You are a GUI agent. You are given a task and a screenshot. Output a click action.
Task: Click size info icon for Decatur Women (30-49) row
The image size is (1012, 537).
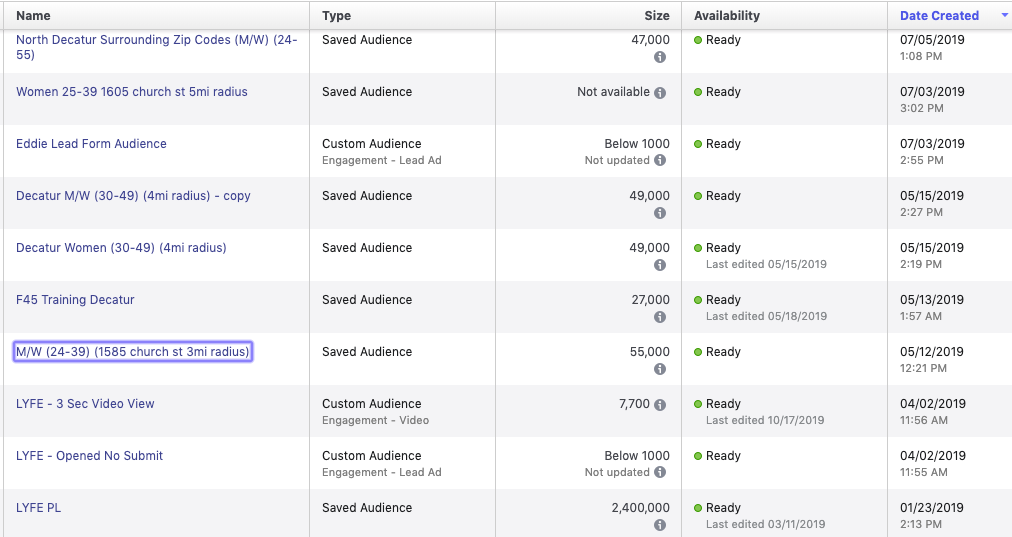click(660, 265)
